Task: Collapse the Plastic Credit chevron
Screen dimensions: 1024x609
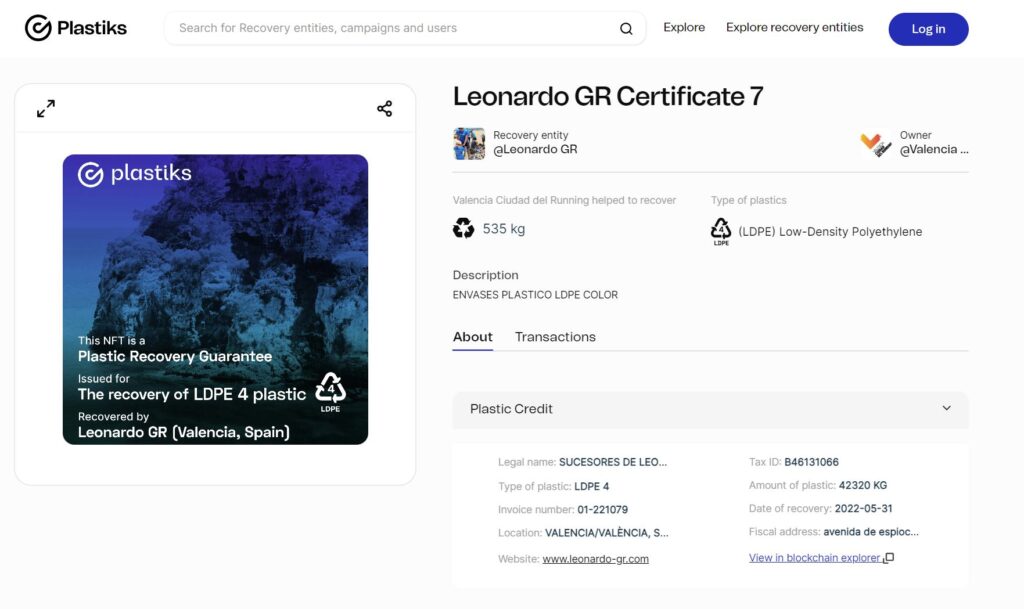Action: point(946,408)
